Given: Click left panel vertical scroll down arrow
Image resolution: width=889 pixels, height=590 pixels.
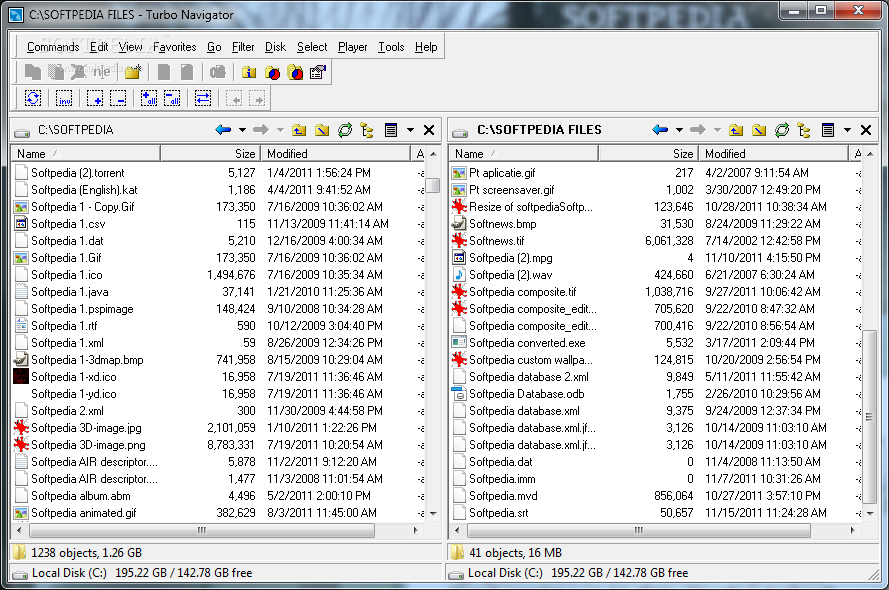Looking at the screenshot, I should 433,513.
